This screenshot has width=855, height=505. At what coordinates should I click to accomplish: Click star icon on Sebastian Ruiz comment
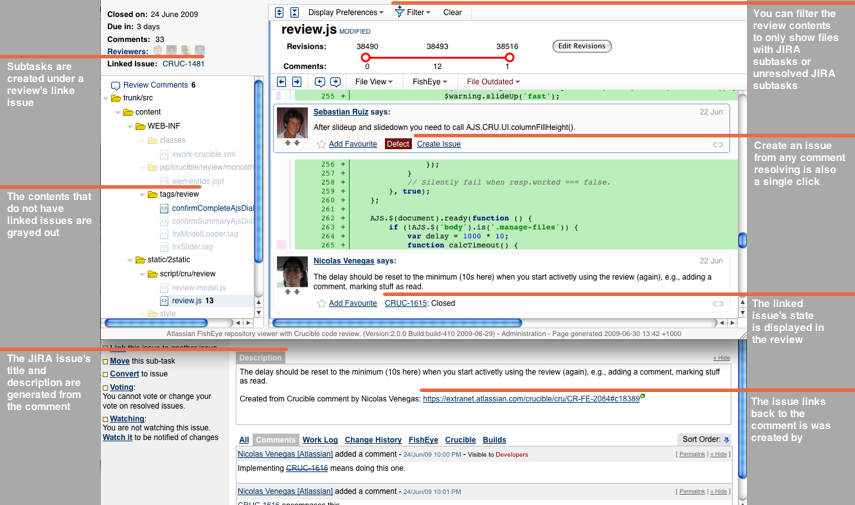click(x=321, y=144)
